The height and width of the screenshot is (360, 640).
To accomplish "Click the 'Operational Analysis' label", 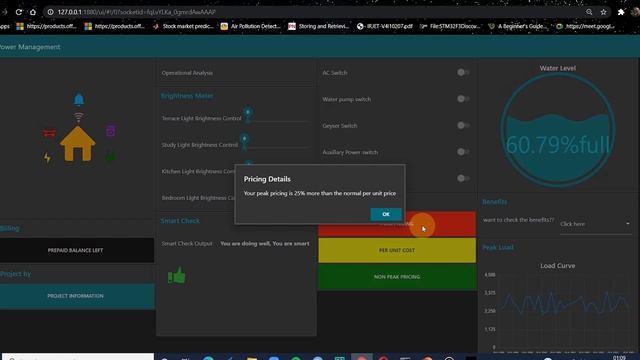I will coord(187,73).
